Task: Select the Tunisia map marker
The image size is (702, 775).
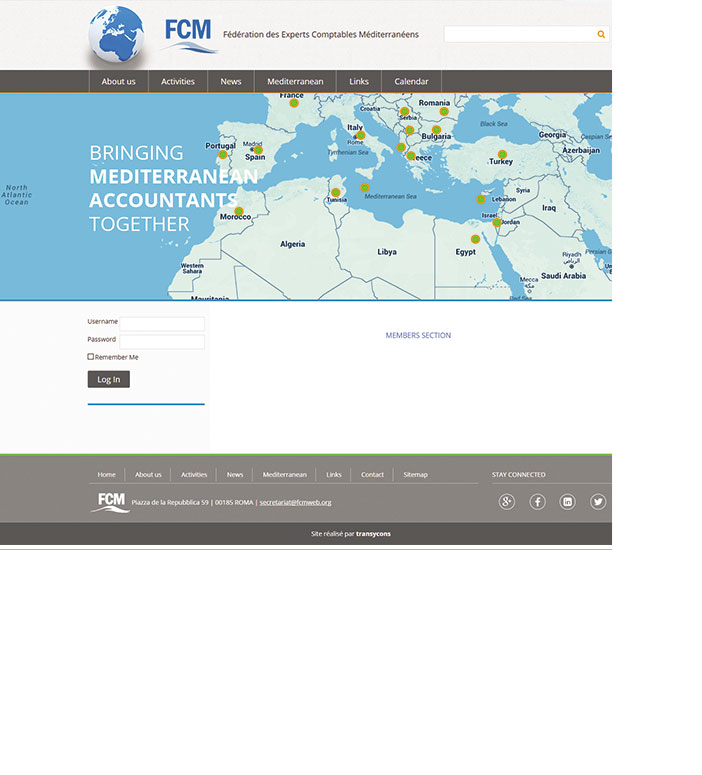Action: (336, 192)
